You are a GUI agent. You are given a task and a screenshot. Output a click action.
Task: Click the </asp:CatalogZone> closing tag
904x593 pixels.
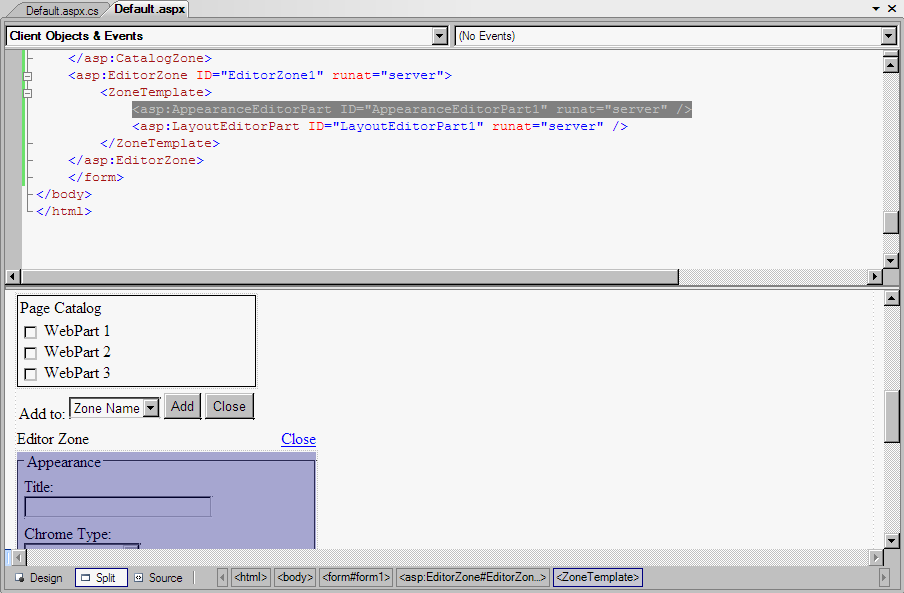[x=140, y=58]
